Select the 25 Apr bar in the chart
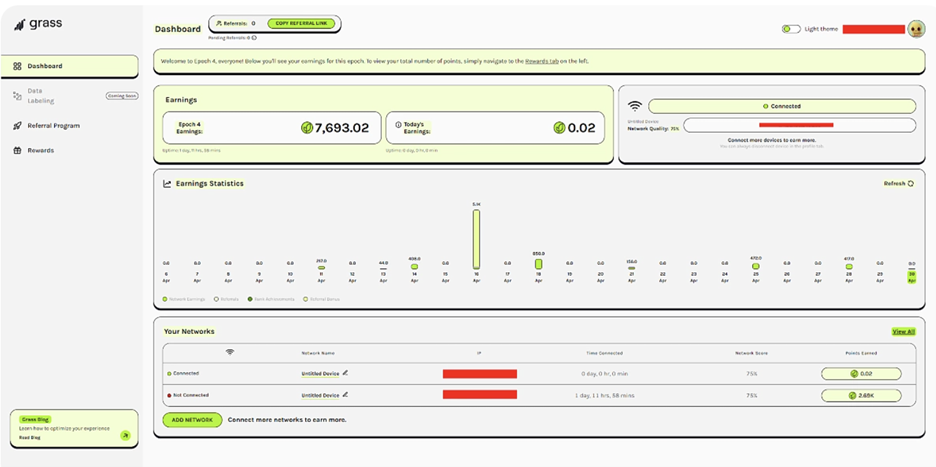 (756, 266)
